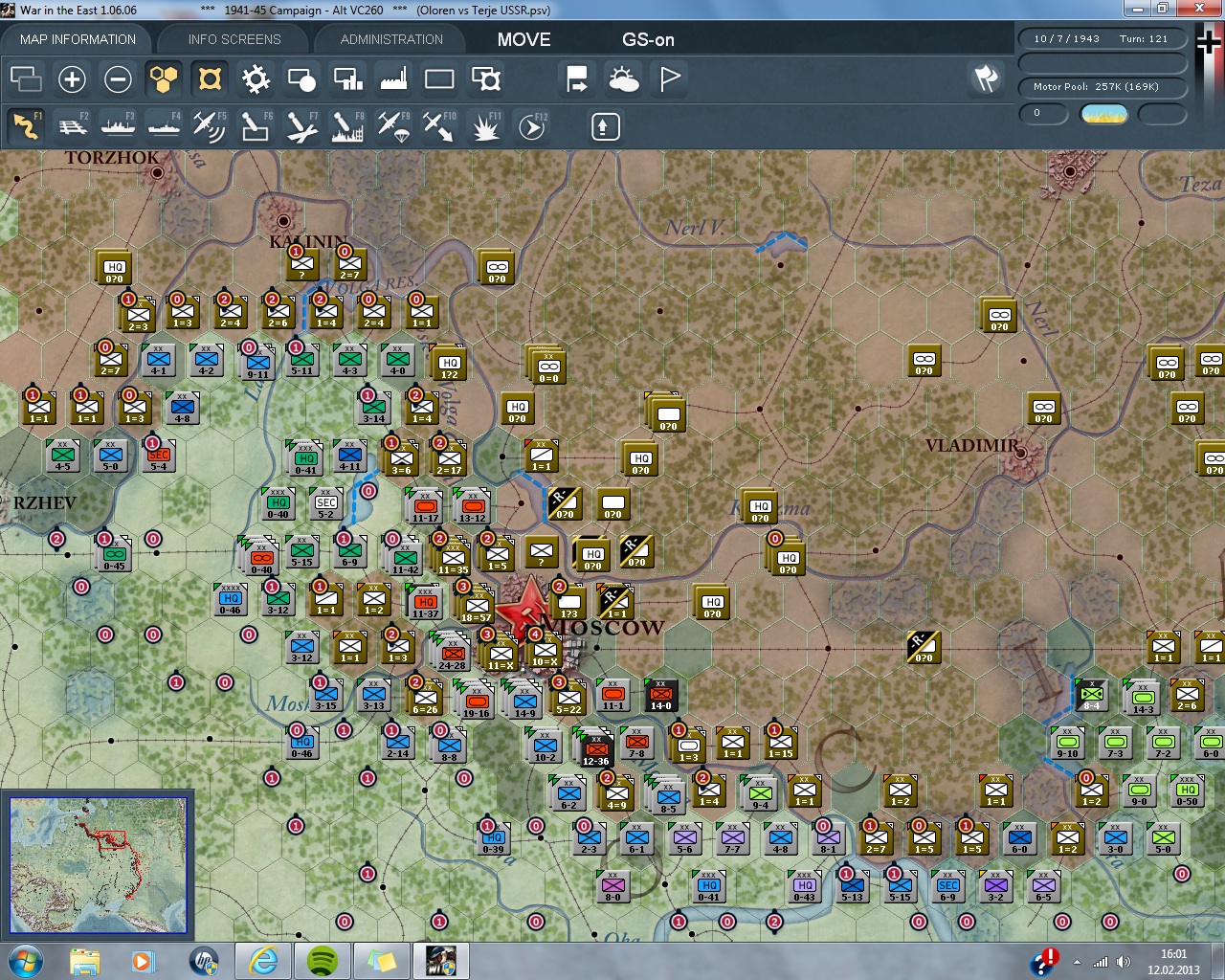Switch to the INFO SCREENS tab
The image size is (1225, 980).
(x=234, y=39)
